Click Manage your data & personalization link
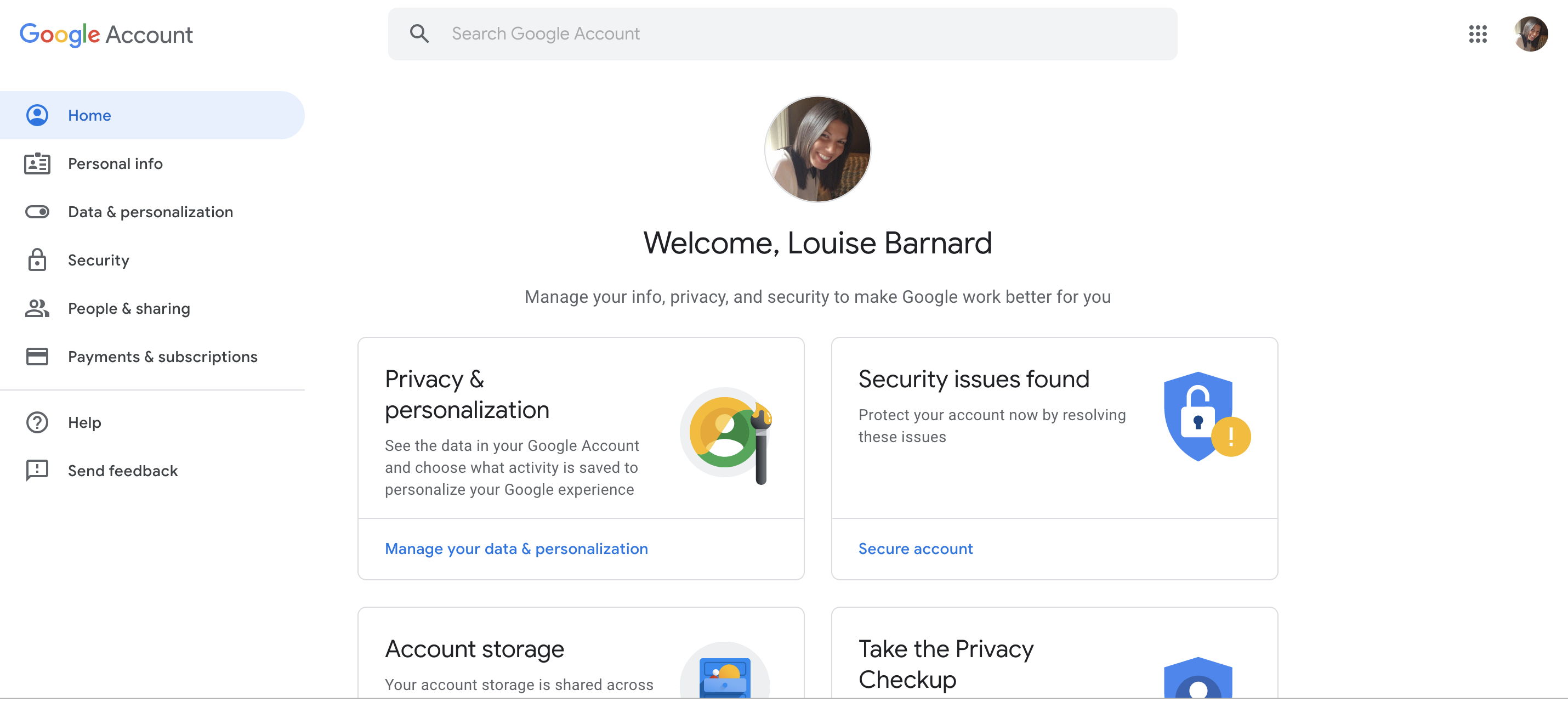The width and height of the screenshot is (1568, 701). (x=516, y=548)
